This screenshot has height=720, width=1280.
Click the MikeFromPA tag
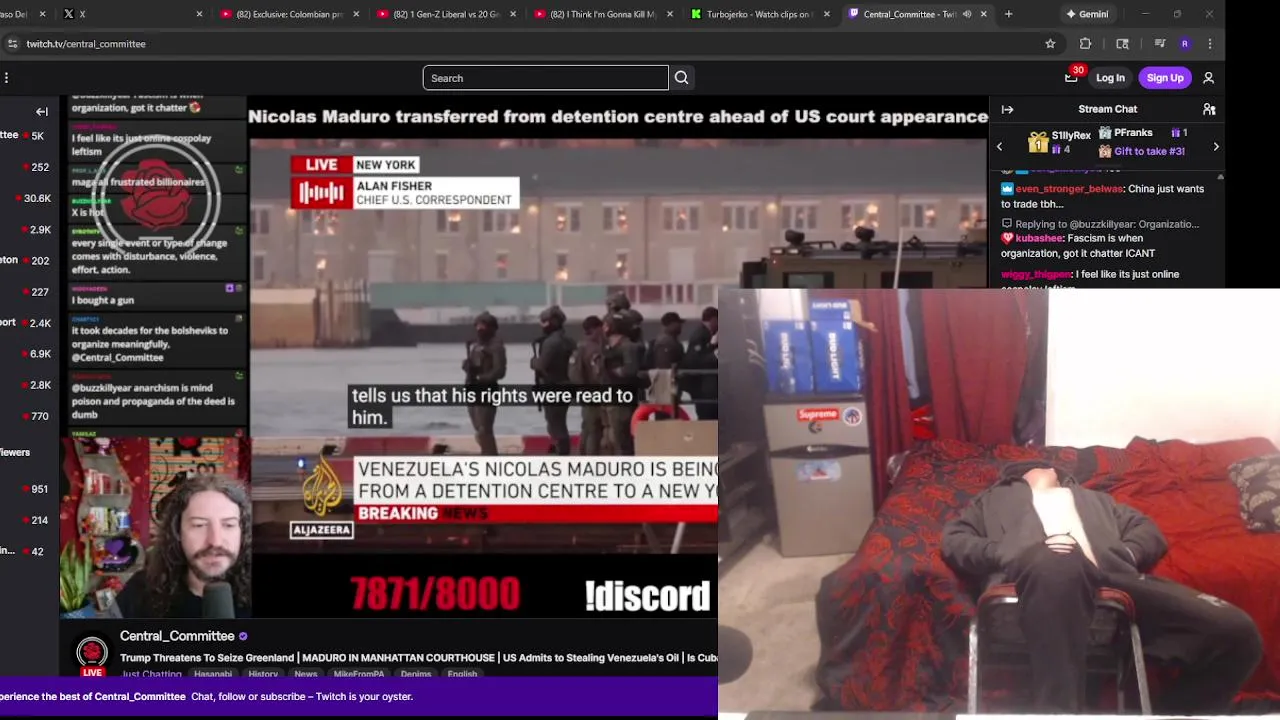tap(358, 674)
